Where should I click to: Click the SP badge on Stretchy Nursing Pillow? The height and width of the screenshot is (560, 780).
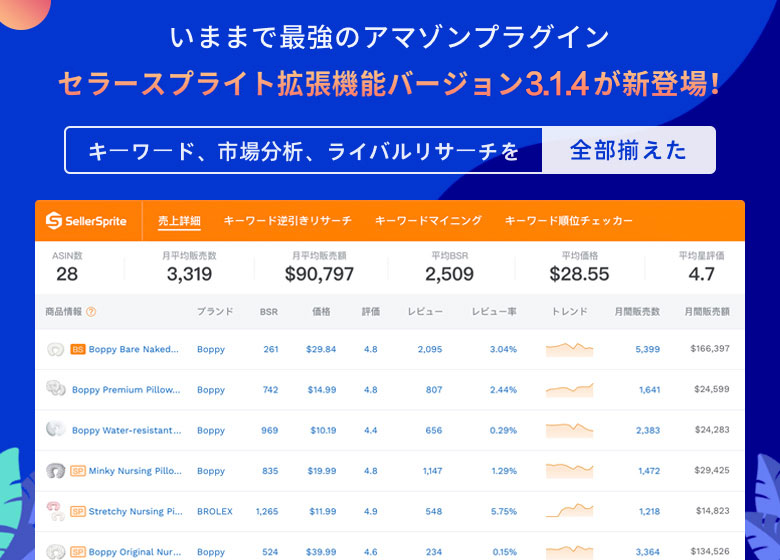tap(77, 511)
